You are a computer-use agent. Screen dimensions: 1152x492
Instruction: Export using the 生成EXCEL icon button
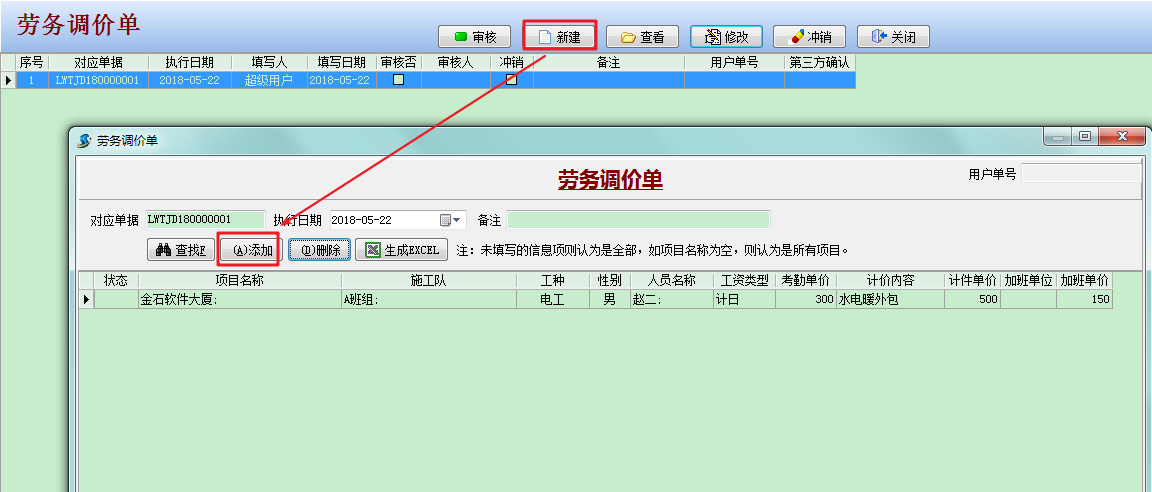(402, 250)
